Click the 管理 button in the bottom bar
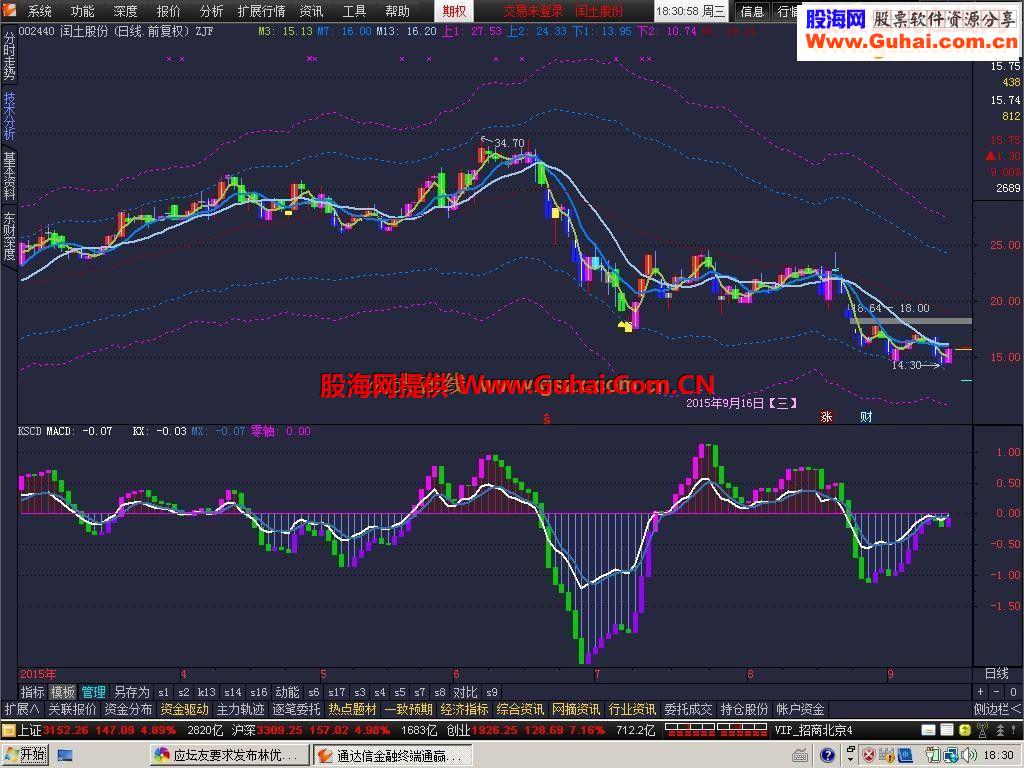The width and height of the screenshot is (1024, 768). [93, 692]
